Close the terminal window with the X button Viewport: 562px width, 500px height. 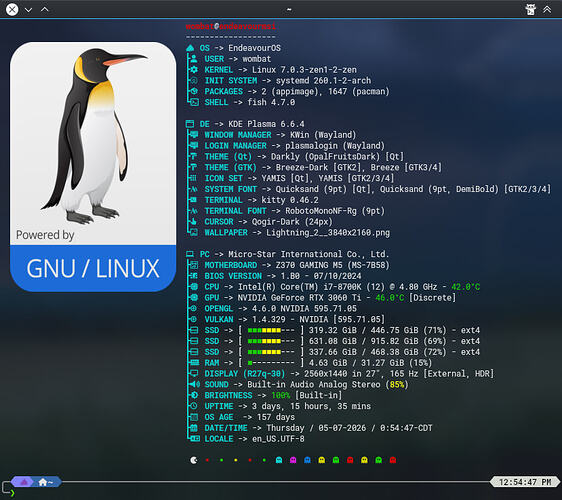[12, 9]
